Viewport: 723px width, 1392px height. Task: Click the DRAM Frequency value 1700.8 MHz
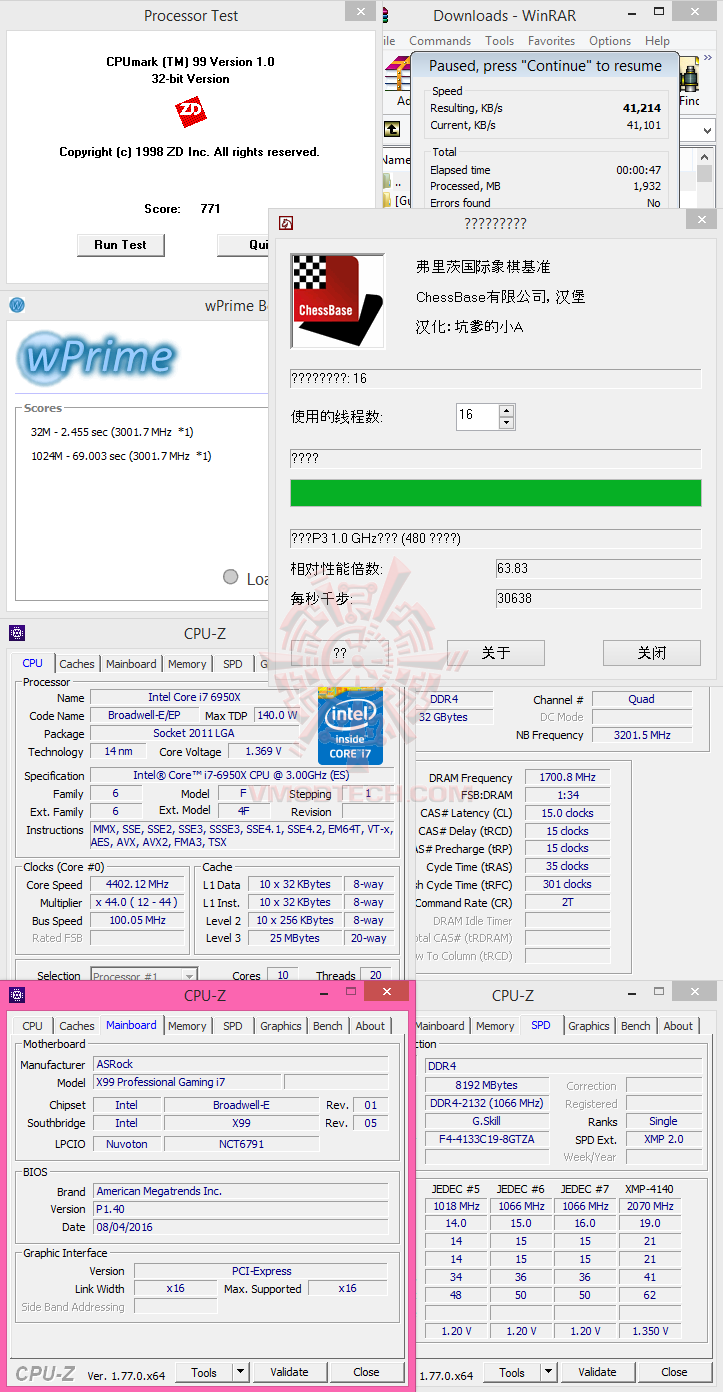[568, 777]
